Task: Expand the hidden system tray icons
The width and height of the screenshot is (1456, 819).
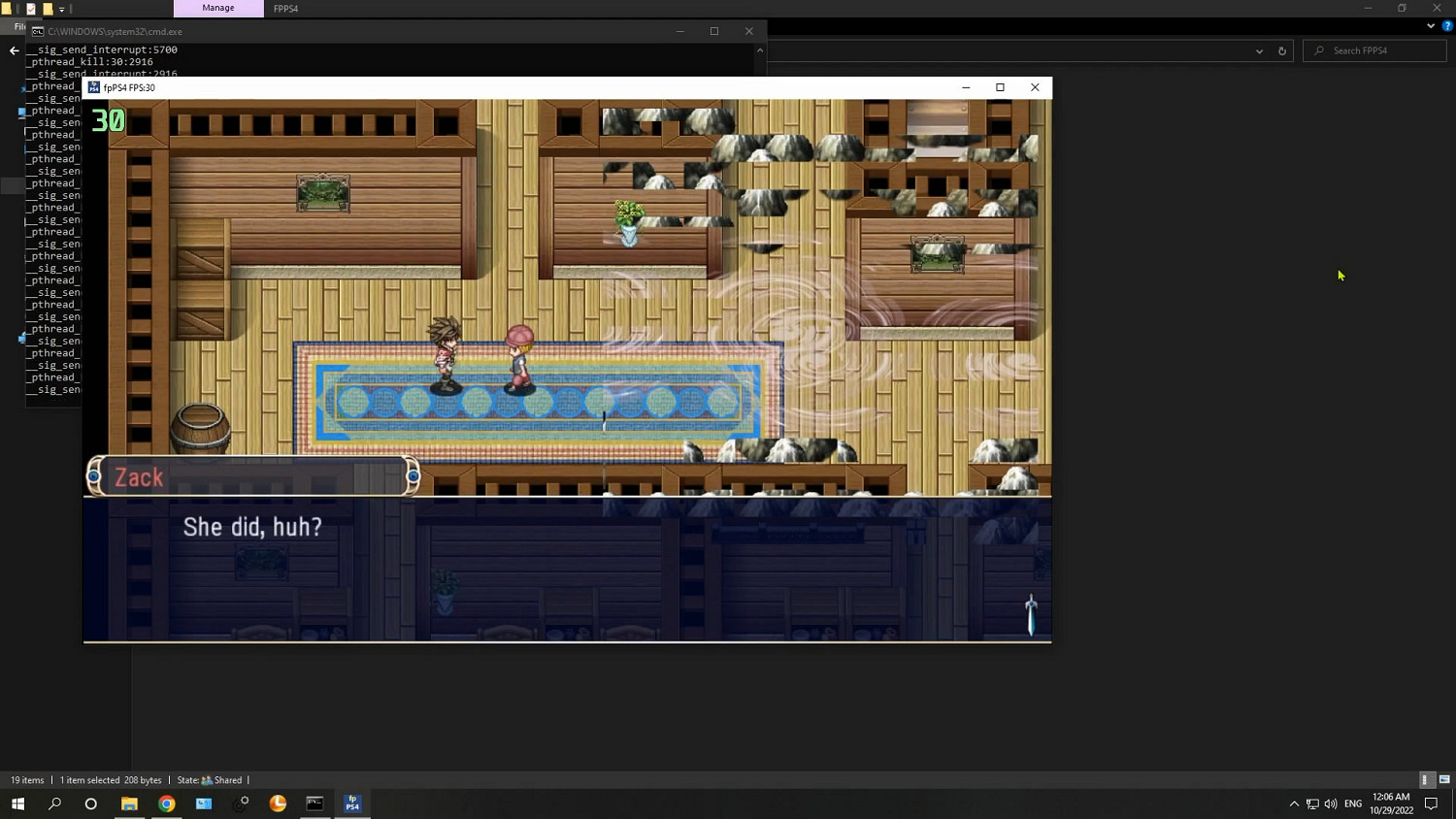Action: coord(1294,803)
